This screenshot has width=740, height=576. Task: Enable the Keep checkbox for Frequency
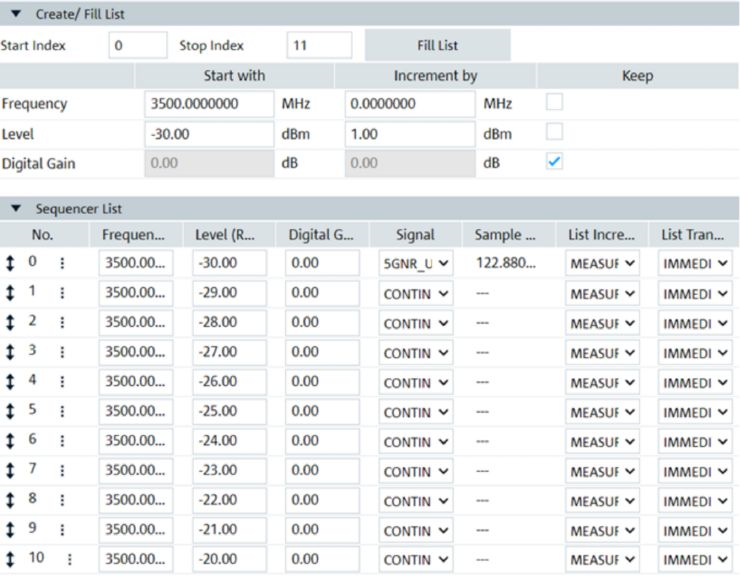(554, 102)
